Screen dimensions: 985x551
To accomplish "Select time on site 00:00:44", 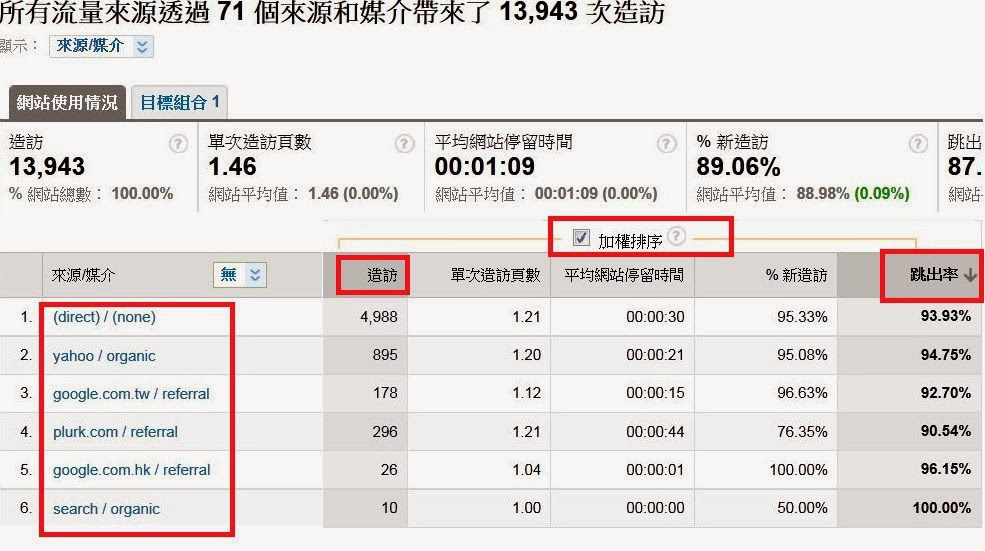I will coord(655,432).
